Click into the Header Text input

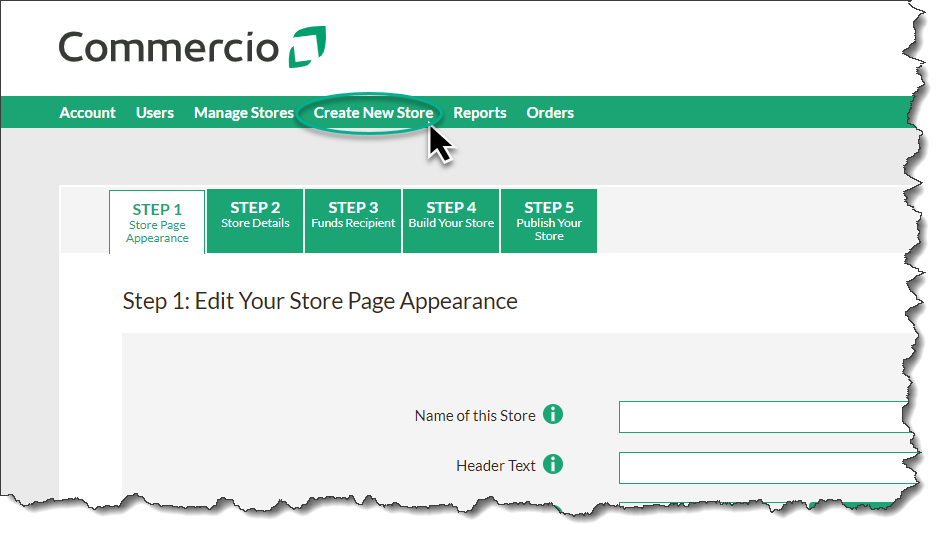click(767, 468)
